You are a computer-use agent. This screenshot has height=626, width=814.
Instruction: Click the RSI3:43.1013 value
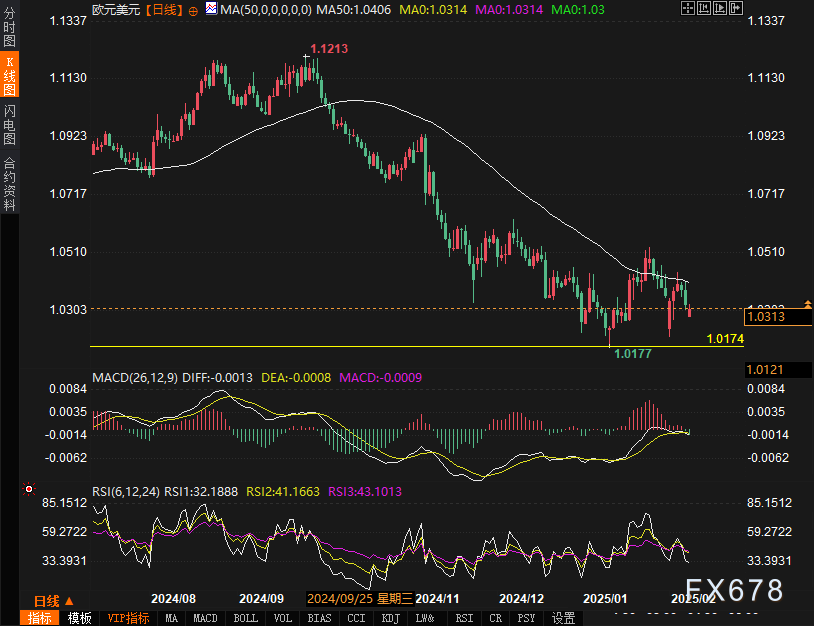[365, 491]
